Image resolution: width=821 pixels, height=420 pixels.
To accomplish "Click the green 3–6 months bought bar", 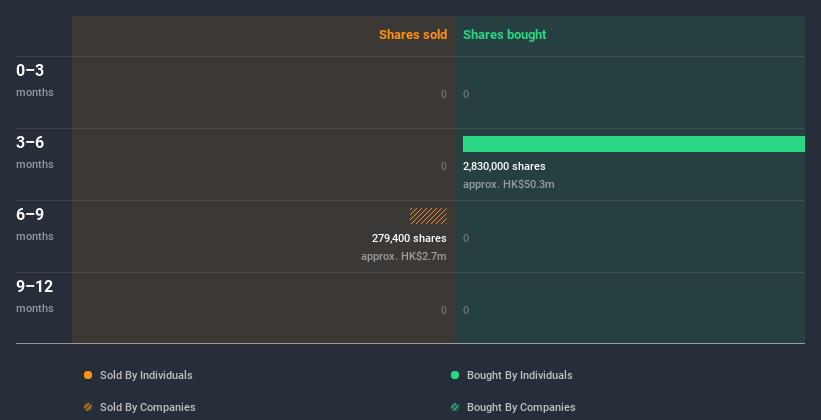I will (634, 144).
